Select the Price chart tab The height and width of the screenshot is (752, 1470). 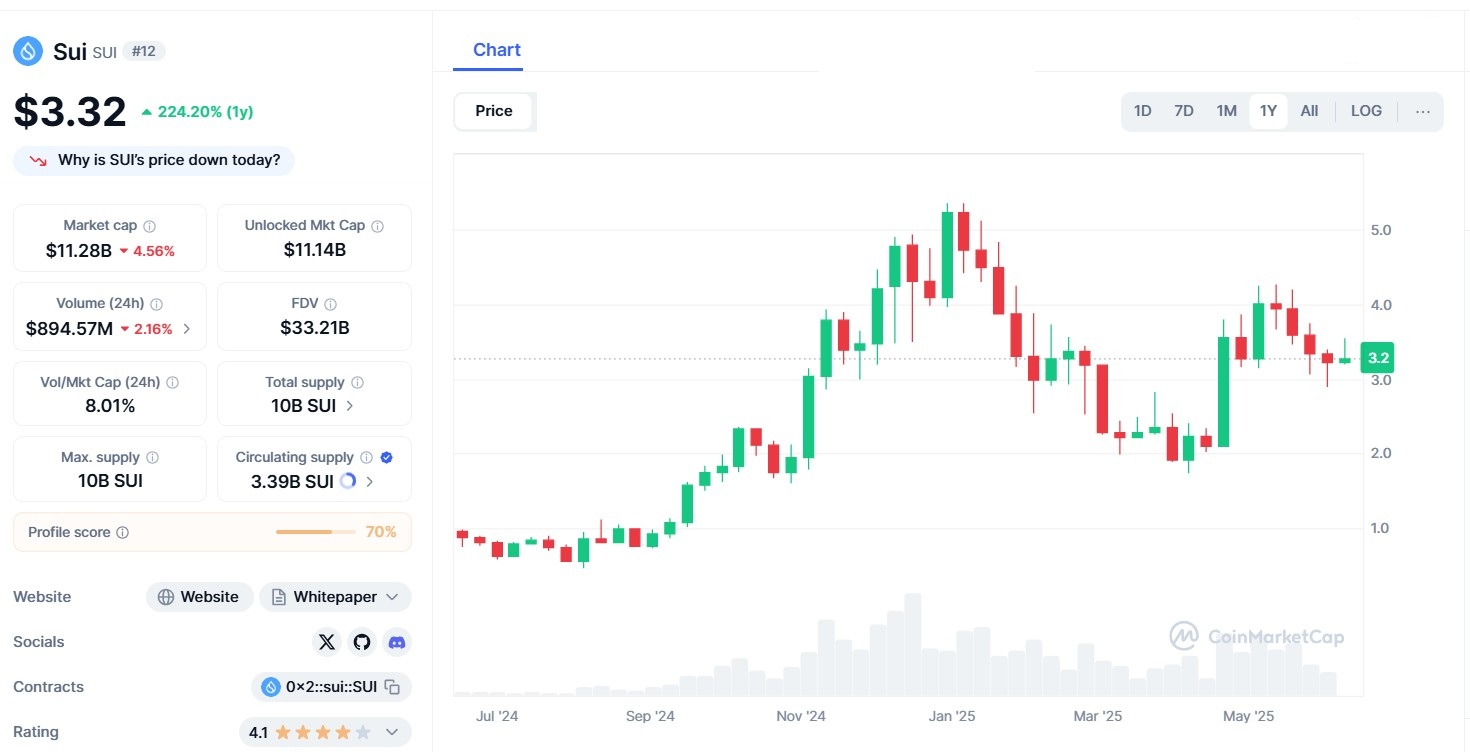[494, 111]
